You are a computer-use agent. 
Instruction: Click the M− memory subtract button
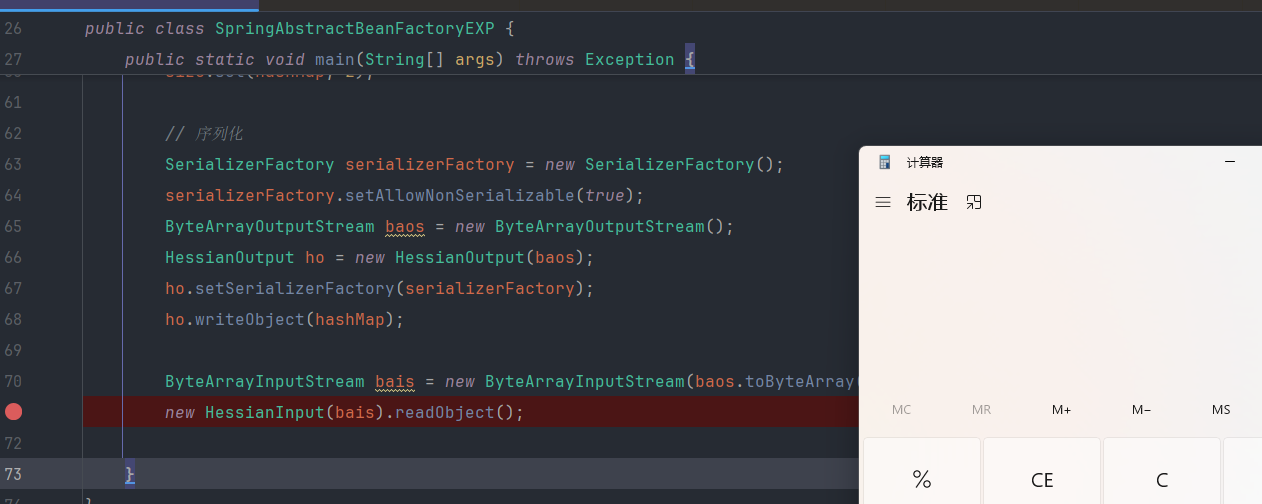(x=1141, y=410)
